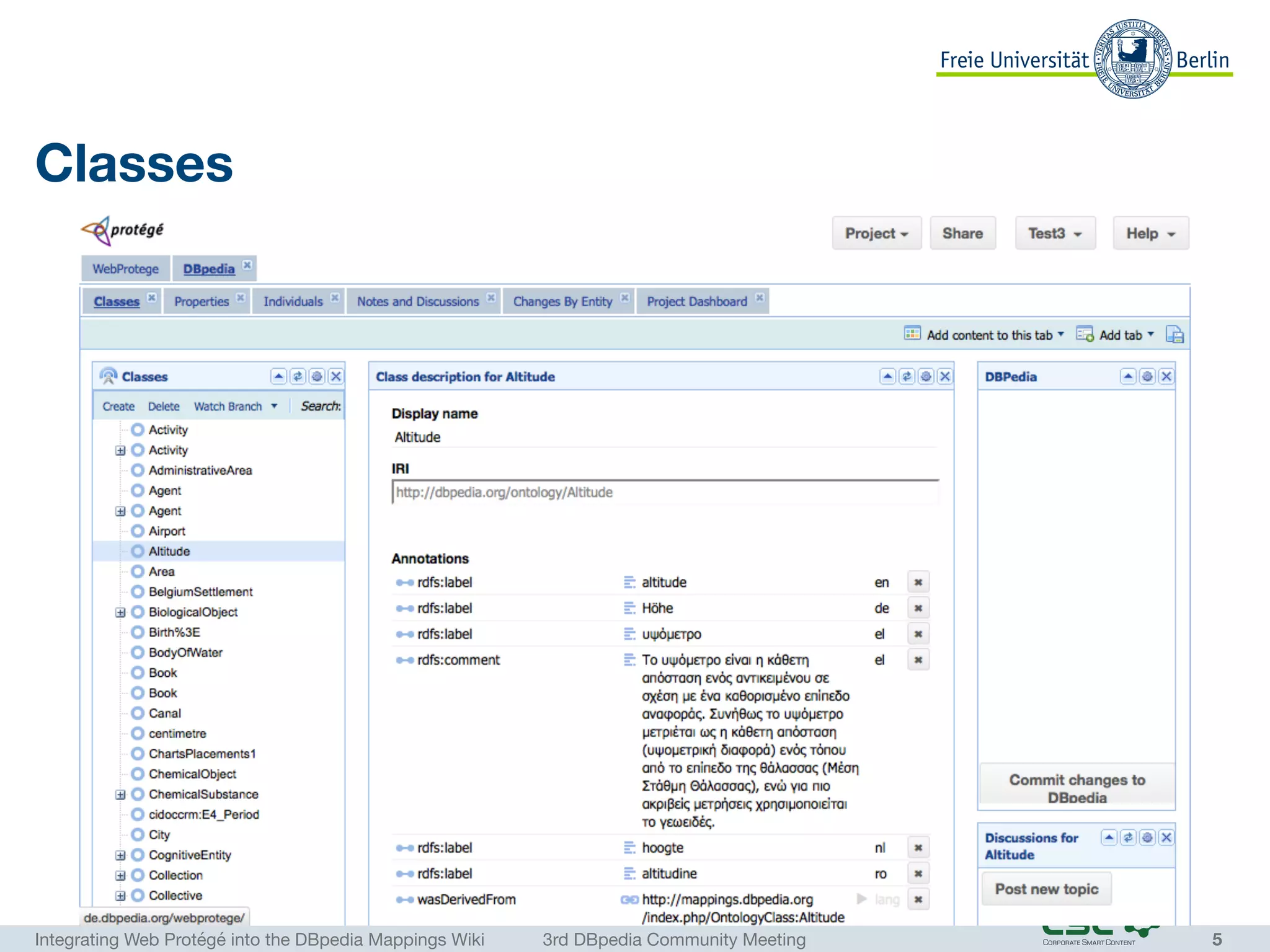The height and width of the screenshot is (952, 1270).
Task: Click Create in Classes toolbar
Action: (118, 407)
